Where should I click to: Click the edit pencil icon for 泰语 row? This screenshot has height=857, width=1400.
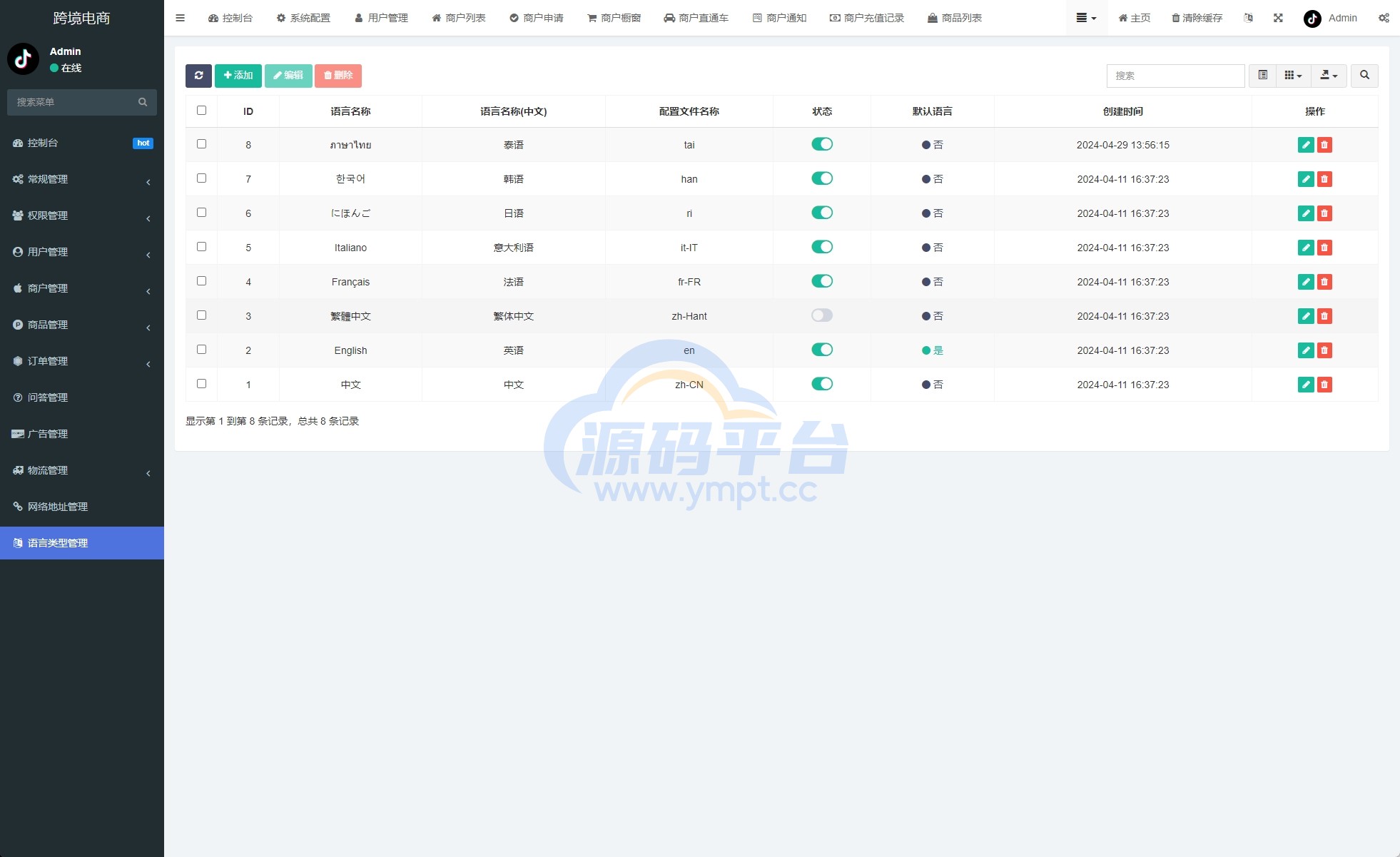click(x=1306, y=145)
